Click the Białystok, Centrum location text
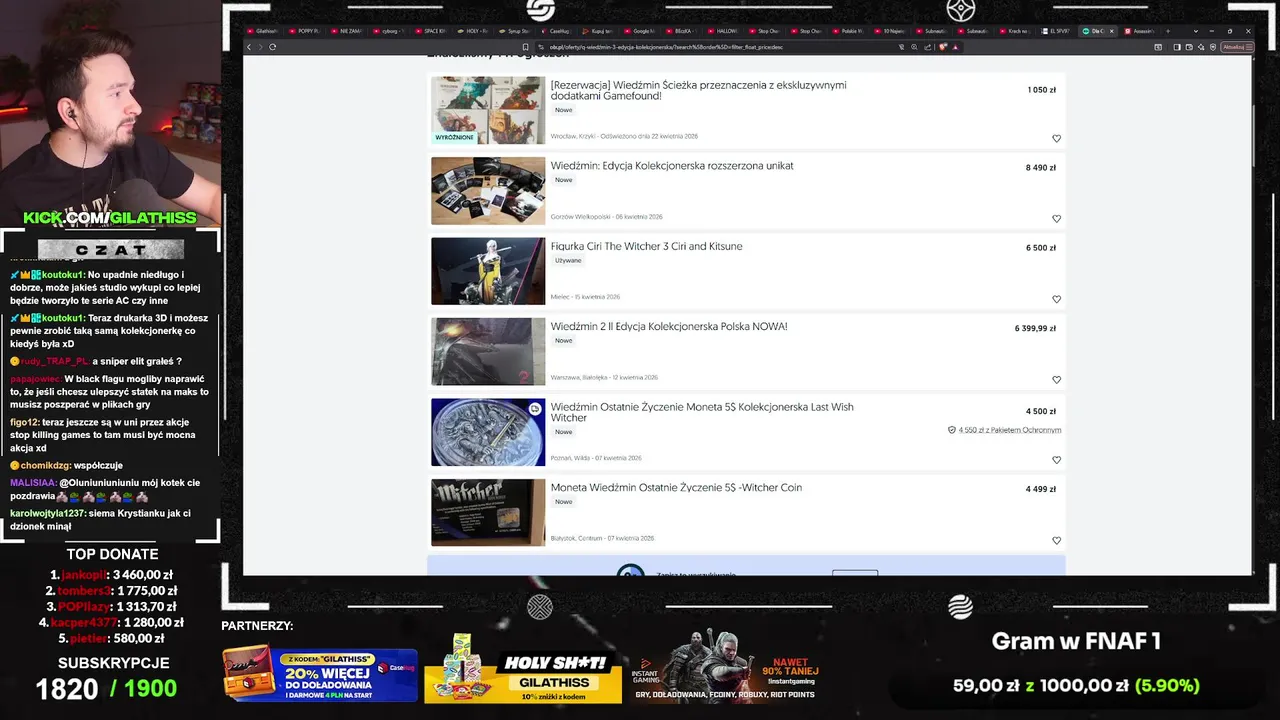1280x720 pixels. (576, 538)
